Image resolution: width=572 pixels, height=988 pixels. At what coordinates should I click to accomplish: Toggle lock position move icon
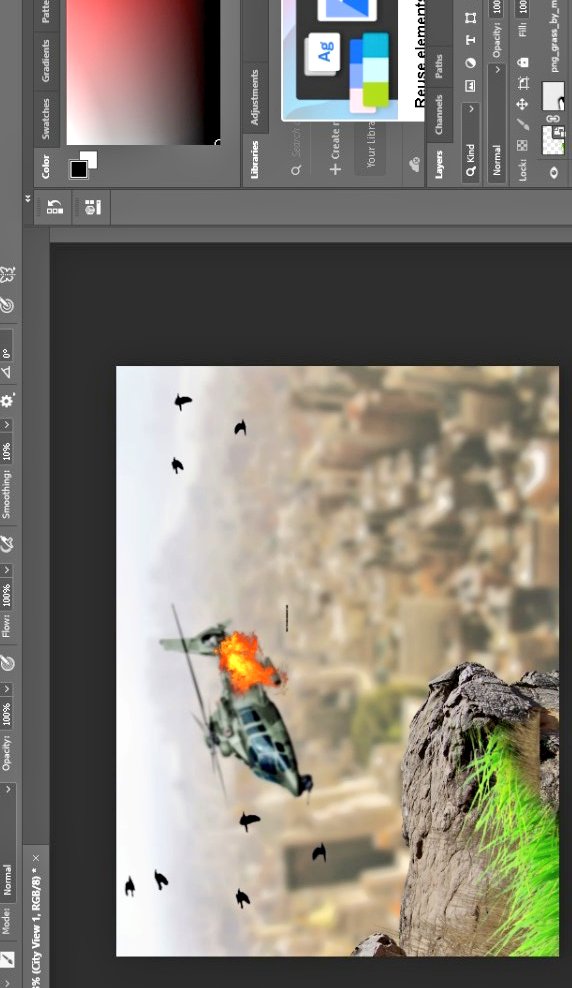pyautogui.click(x=522, y=104)
